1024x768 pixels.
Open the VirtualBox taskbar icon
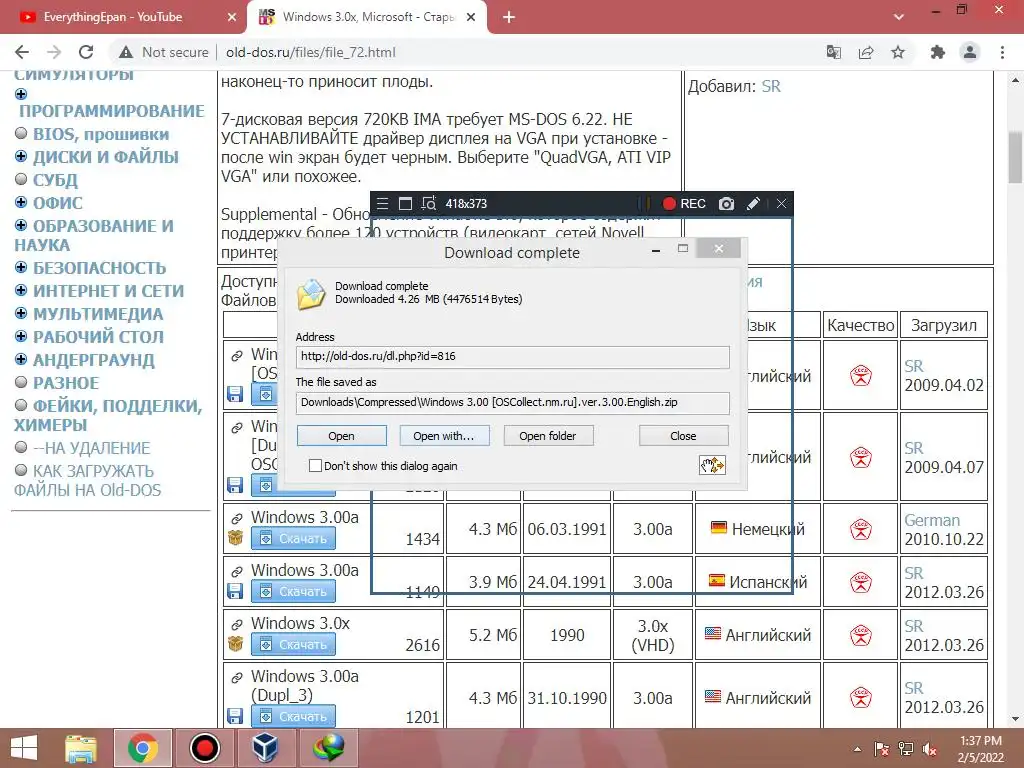266,748
